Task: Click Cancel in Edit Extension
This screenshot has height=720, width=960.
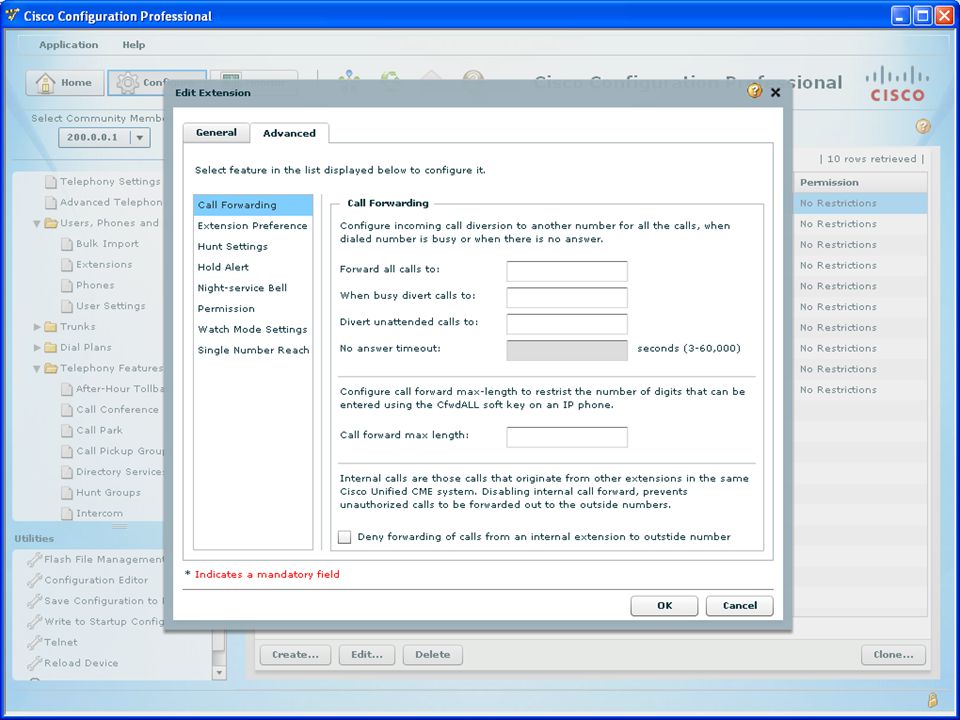Action: (x=740, y=606)
